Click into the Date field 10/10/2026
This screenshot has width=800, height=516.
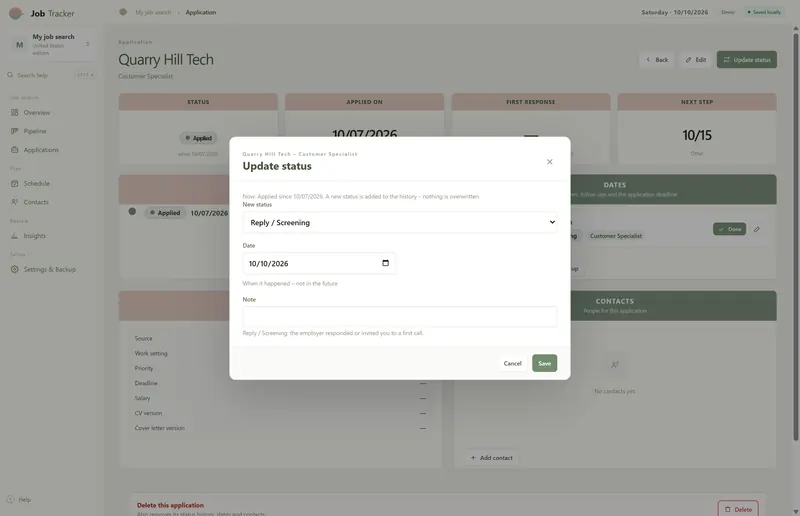(318, 263)
